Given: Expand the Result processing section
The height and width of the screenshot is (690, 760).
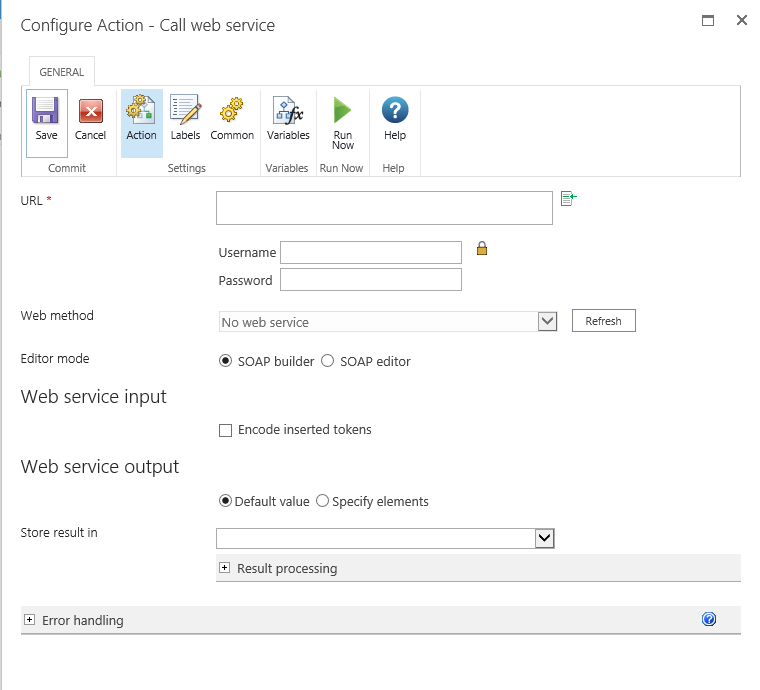Looking at the screenshot, I should 225,568.
